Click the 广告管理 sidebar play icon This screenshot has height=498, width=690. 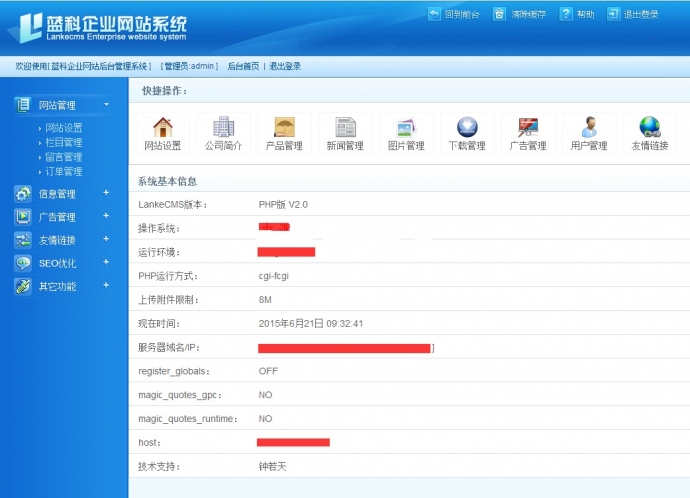[x=23, y=217]
